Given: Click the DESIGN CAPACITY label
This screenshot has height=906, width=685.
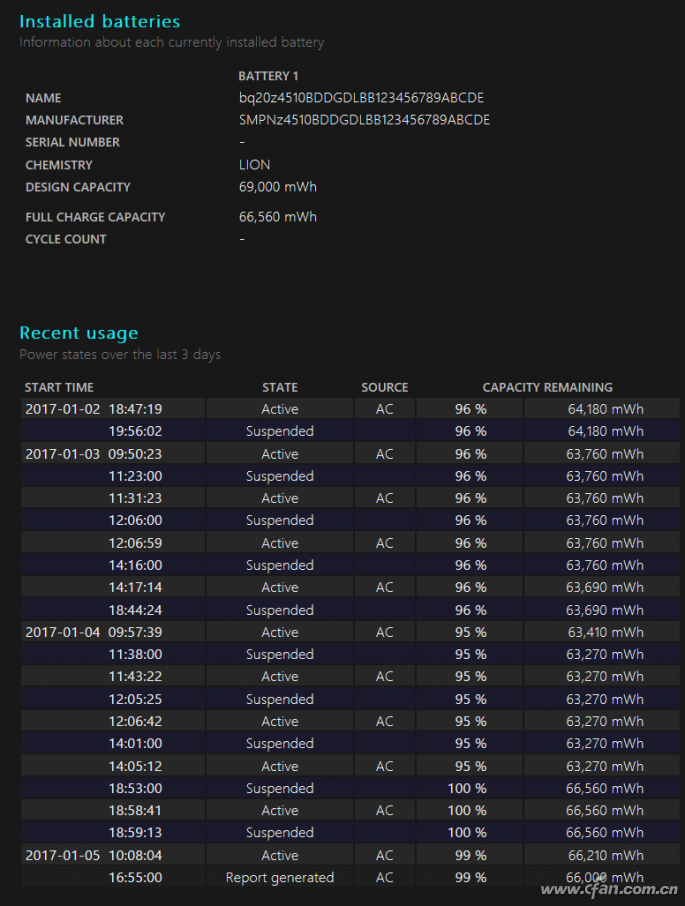Looking at the screenshot, I should [77, 187].
